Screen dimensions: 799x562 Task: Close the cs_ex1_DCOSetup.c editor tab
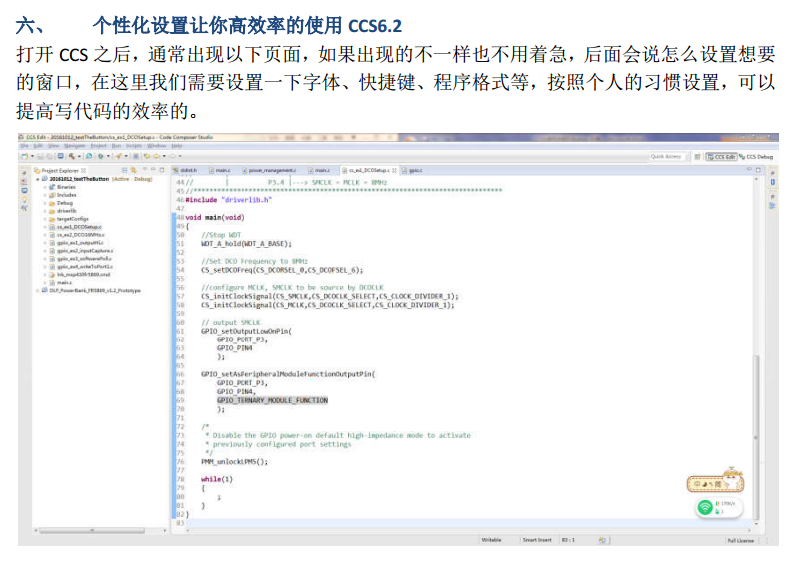[394, 170]
